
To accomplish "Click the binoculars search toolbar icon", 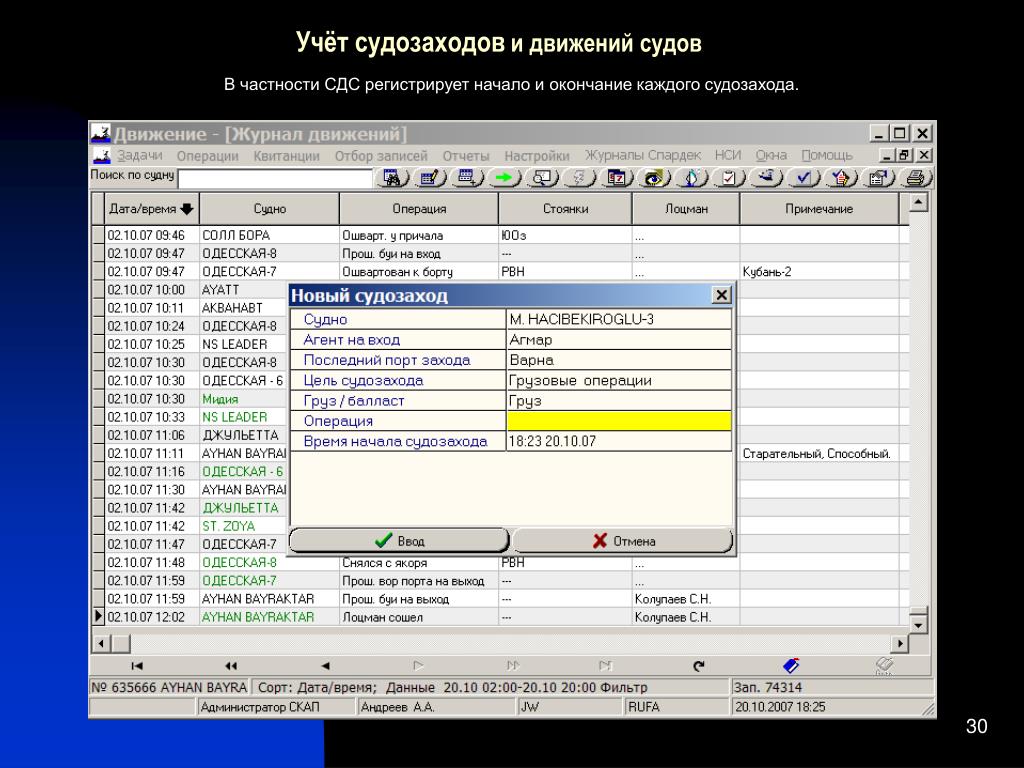I will pos(391,178).
